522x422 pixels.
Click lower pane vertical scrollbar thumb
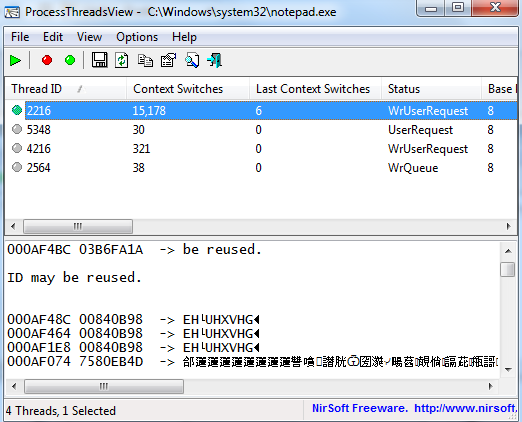(508, 269)
